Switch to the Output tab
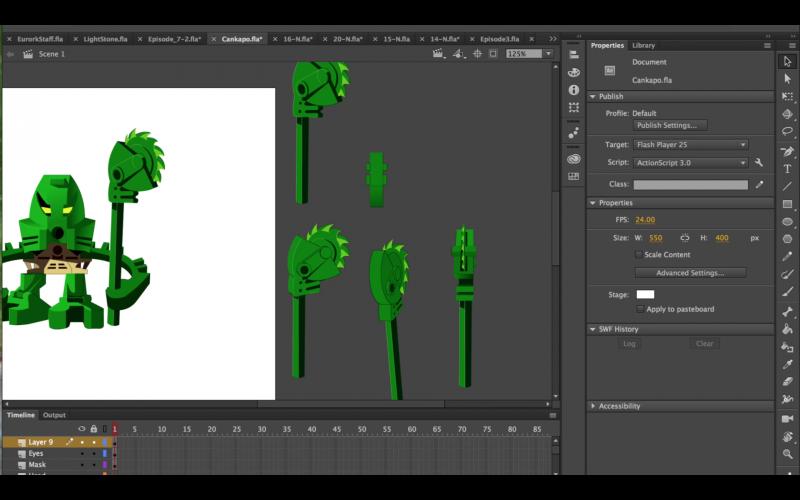800x500 pixels. coord(54,415)
